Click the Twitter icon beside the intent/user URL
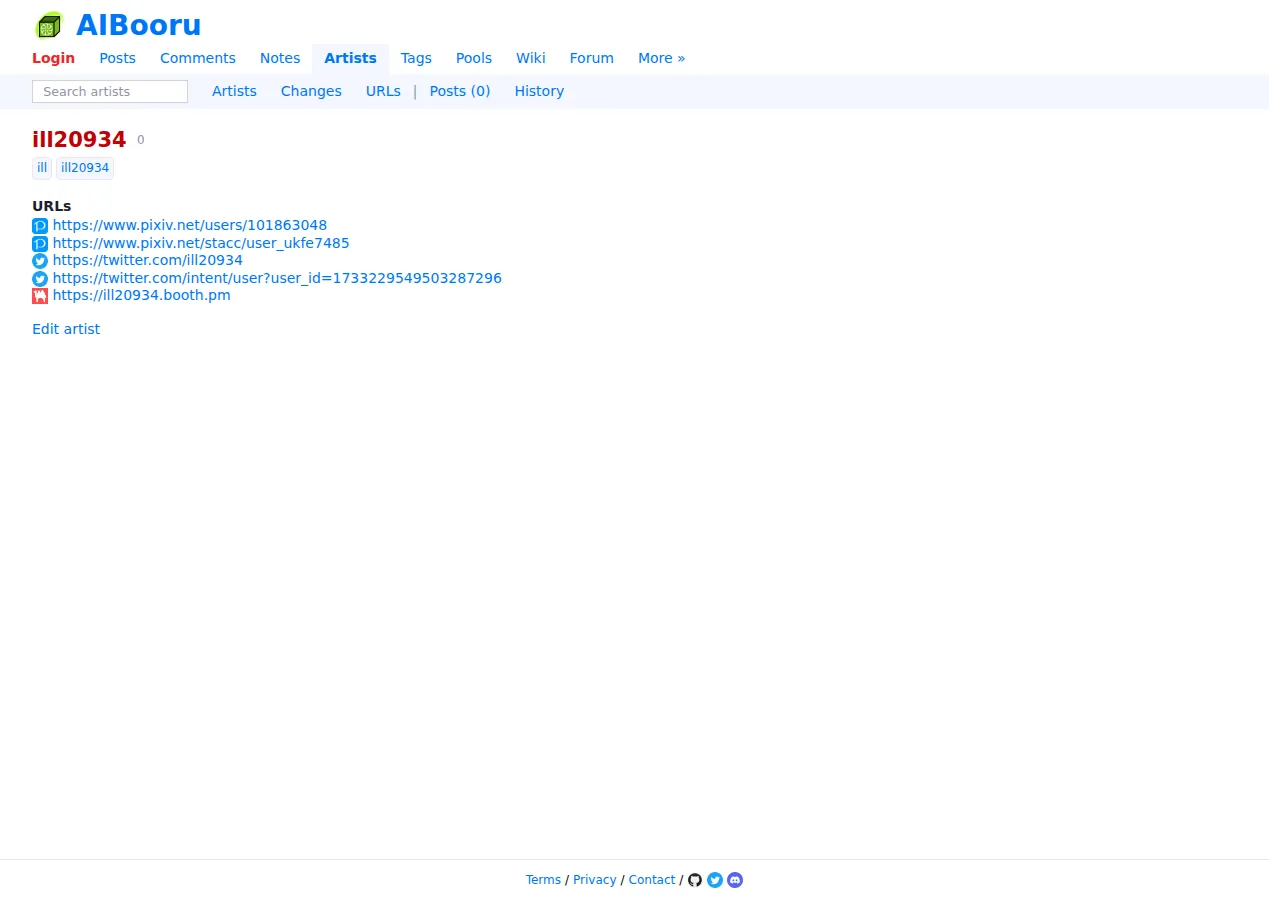 tap(40, 279)
